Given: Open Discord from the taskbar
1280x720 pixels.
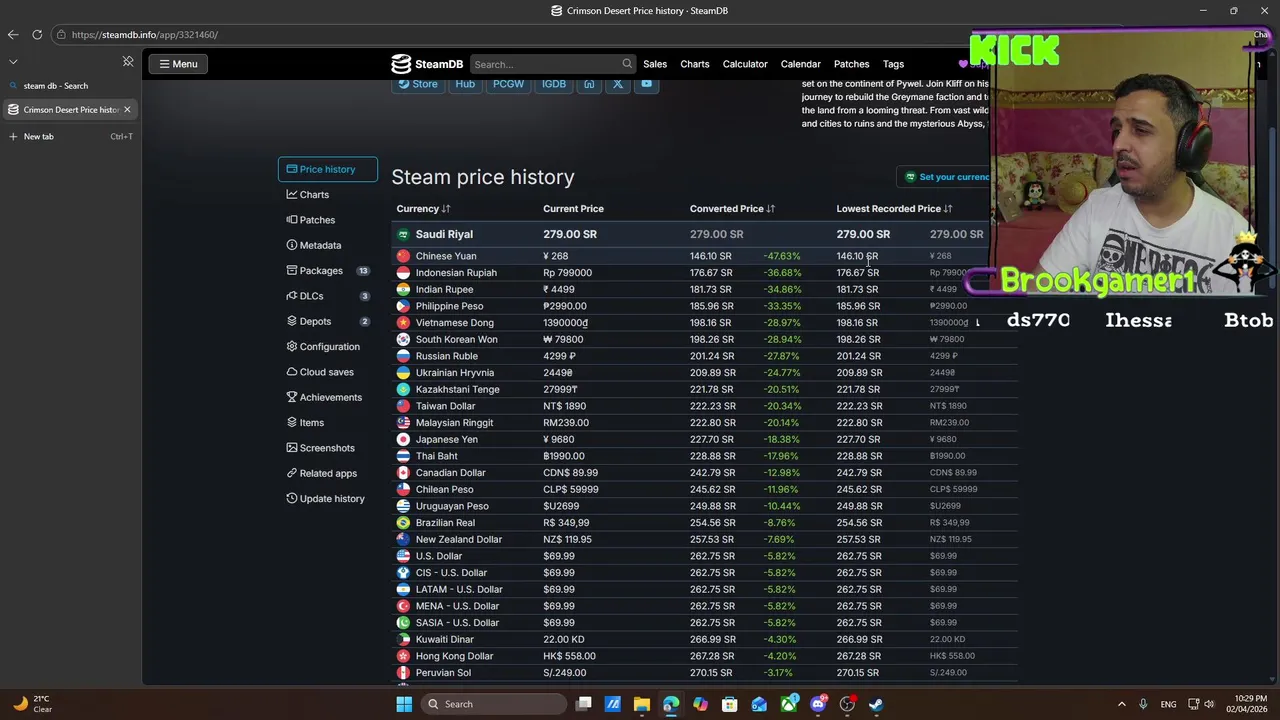Looking at the screenshot, I should pyautogui.click(x=818, y=704).
